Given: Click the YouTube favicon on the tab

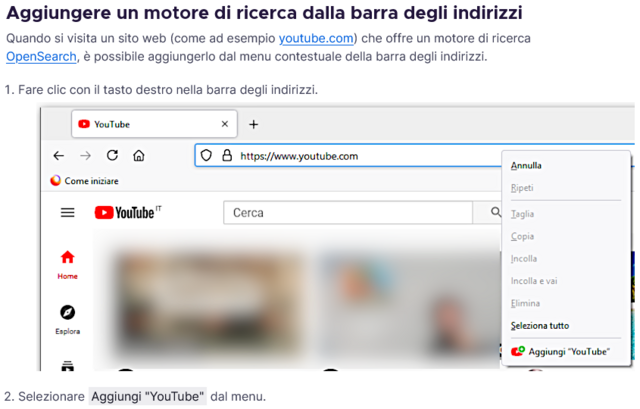Looking at the screenshot, I should point(84,124).
